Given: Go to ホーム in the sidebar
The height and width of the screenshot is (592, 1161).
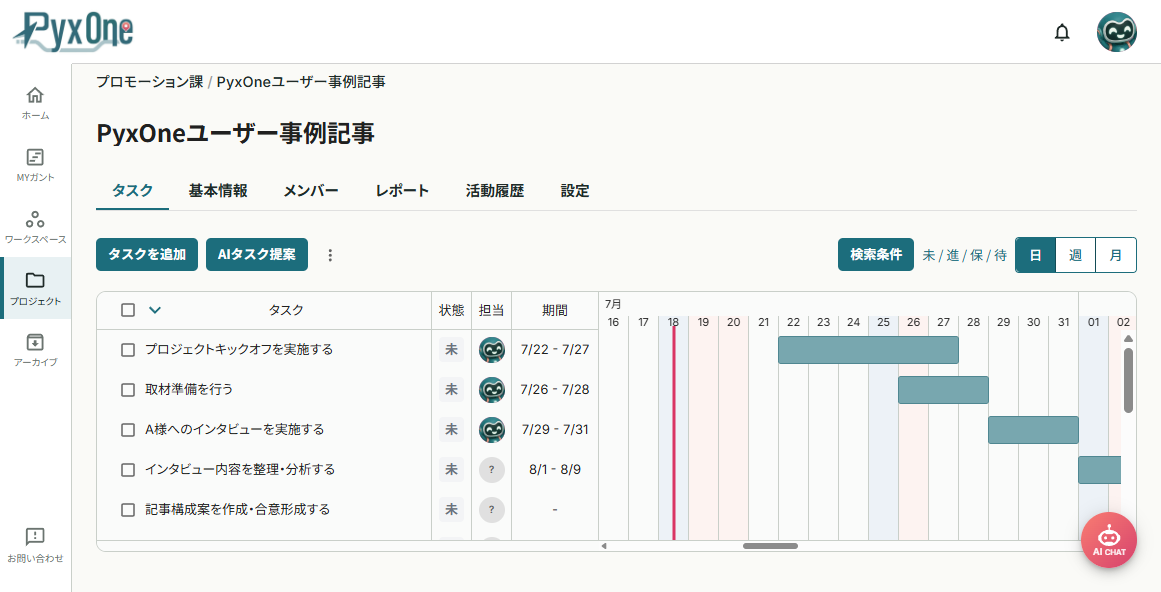Looking at the screenshot, I should click(x=36, y=104).
